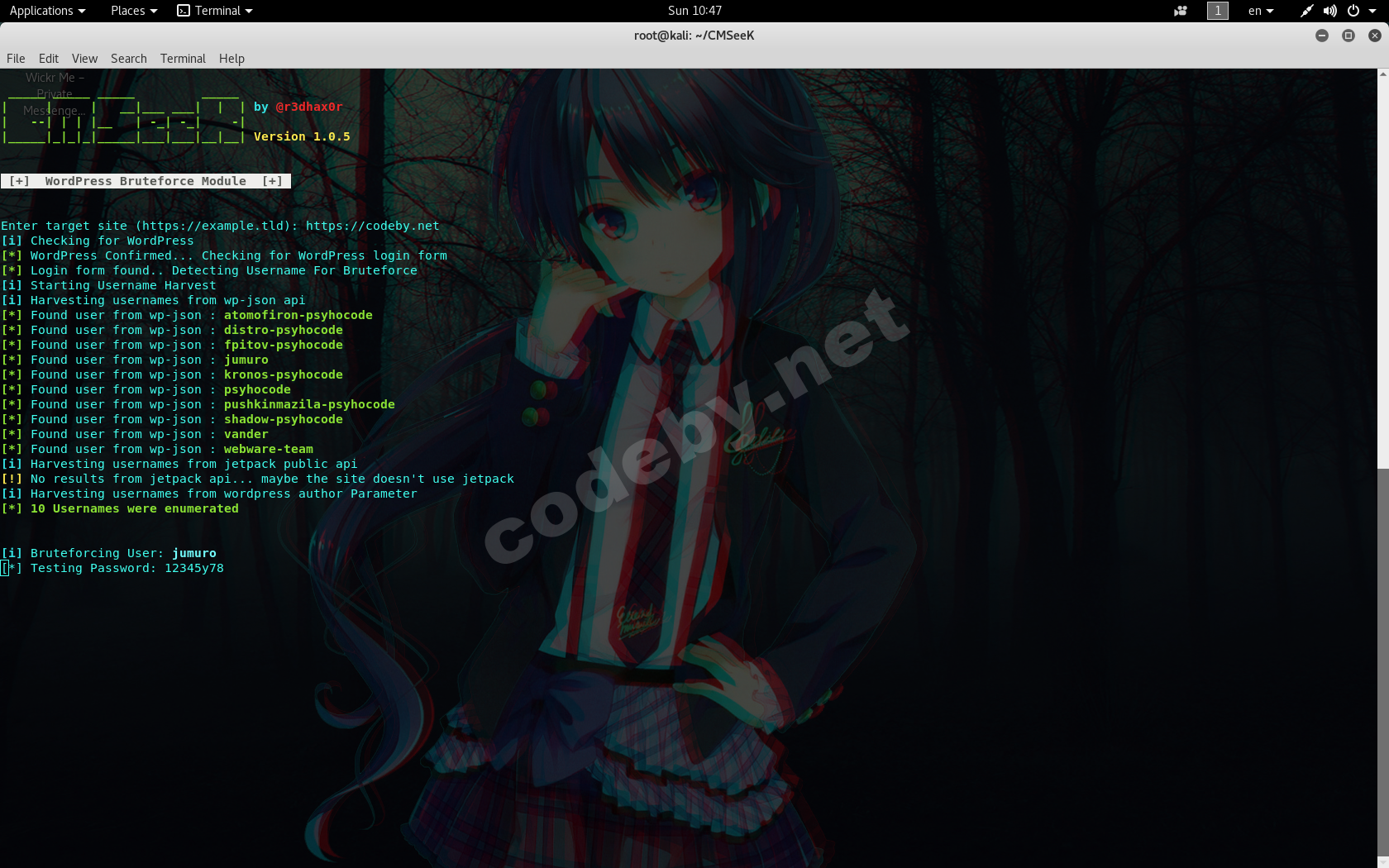
Task: Click username vander
Action: click(x=246, y=434)
